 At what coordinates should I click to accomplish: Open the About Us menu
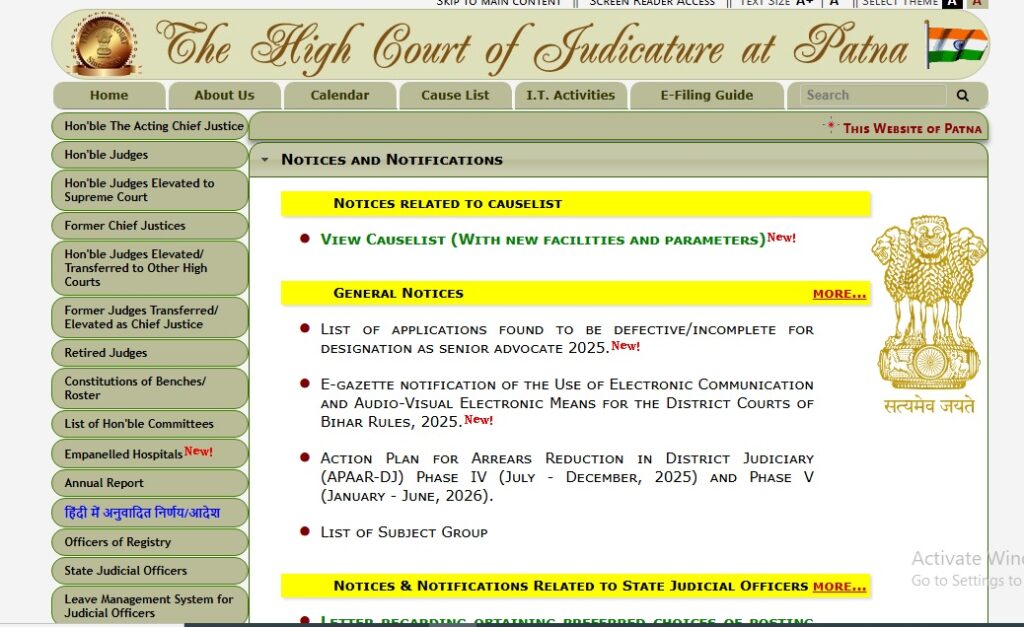click(x=224, y=95)
